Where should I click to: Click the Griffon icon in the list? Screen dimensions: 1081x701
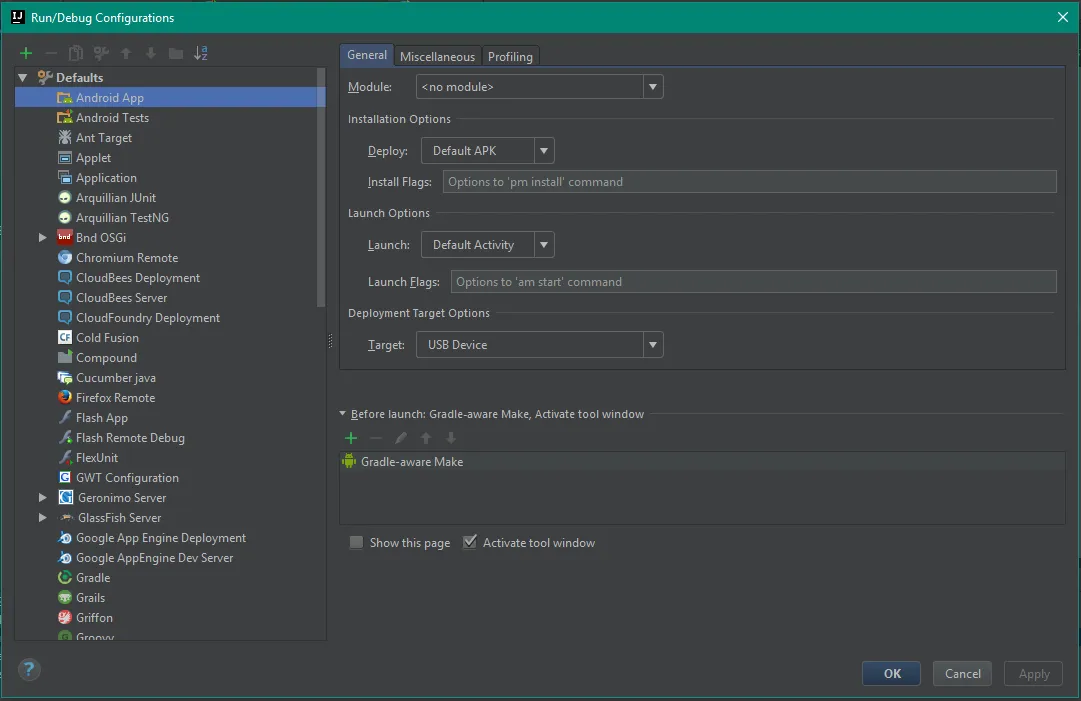tap(65, 617)
